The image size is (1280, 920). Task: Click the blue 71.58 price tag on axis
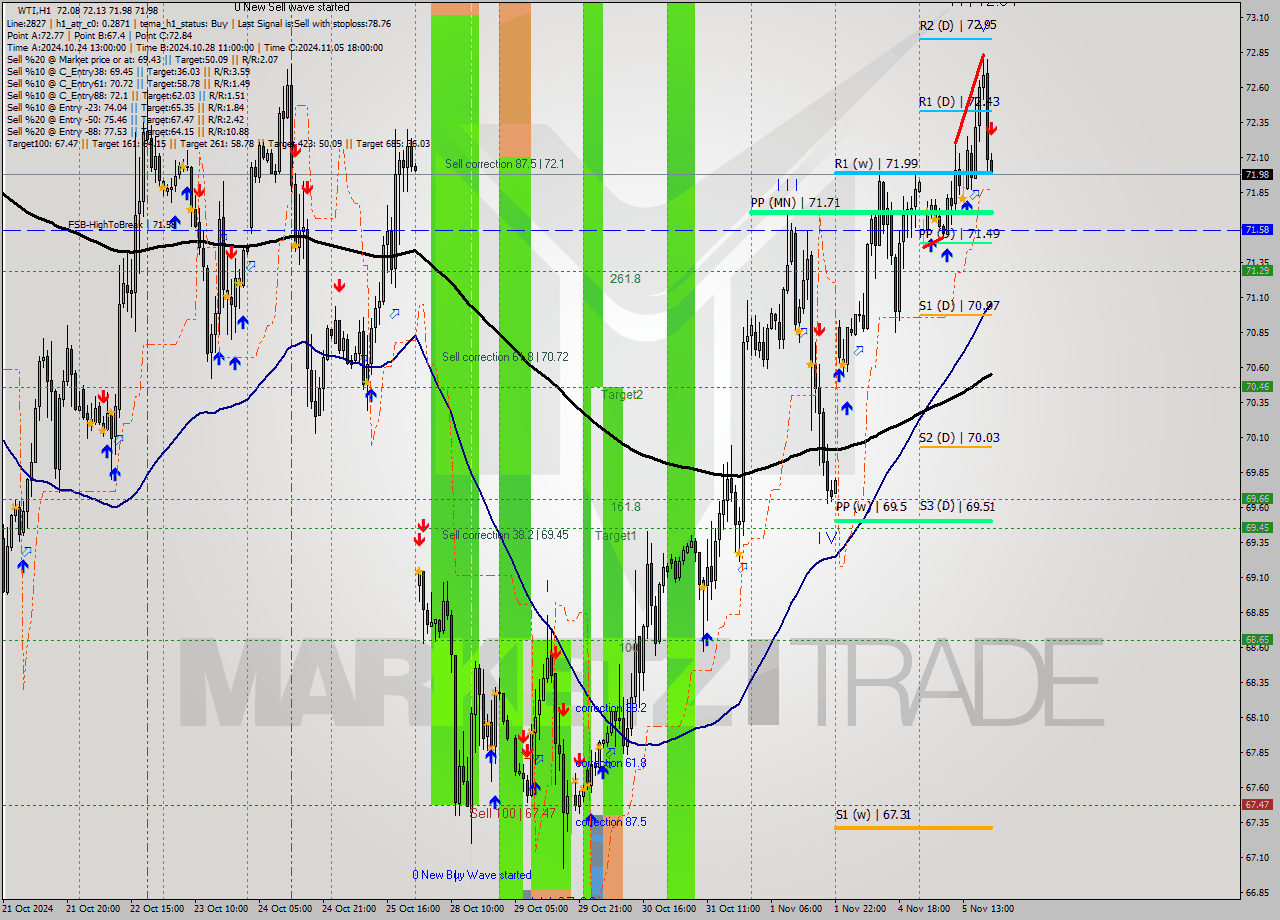point(1257,230)
